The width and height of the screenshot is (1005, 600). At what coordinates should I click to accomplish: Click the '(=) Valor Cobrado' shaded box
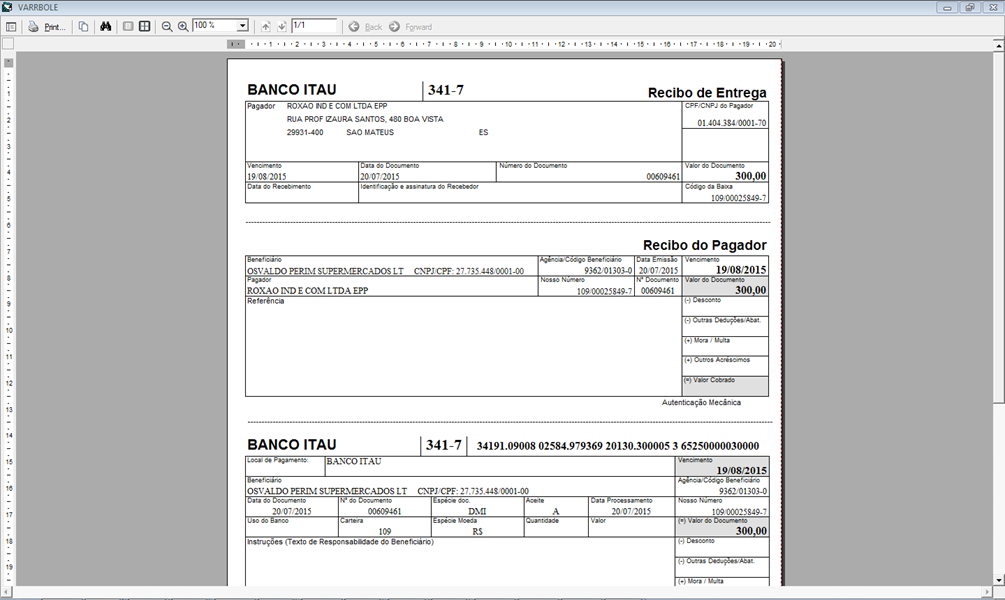pyautogui.click(x=725, y=386)
